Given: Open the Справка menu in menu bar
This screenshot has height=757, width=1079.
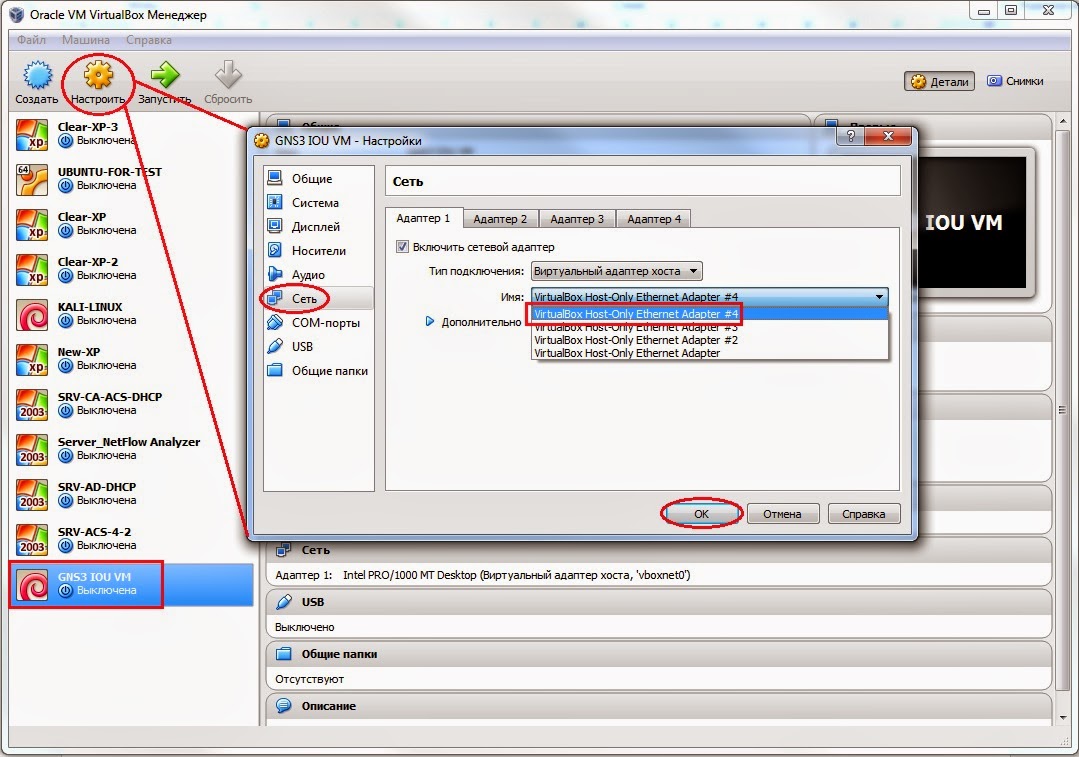Looking at the screenshot, I should (x=149, y=40).
